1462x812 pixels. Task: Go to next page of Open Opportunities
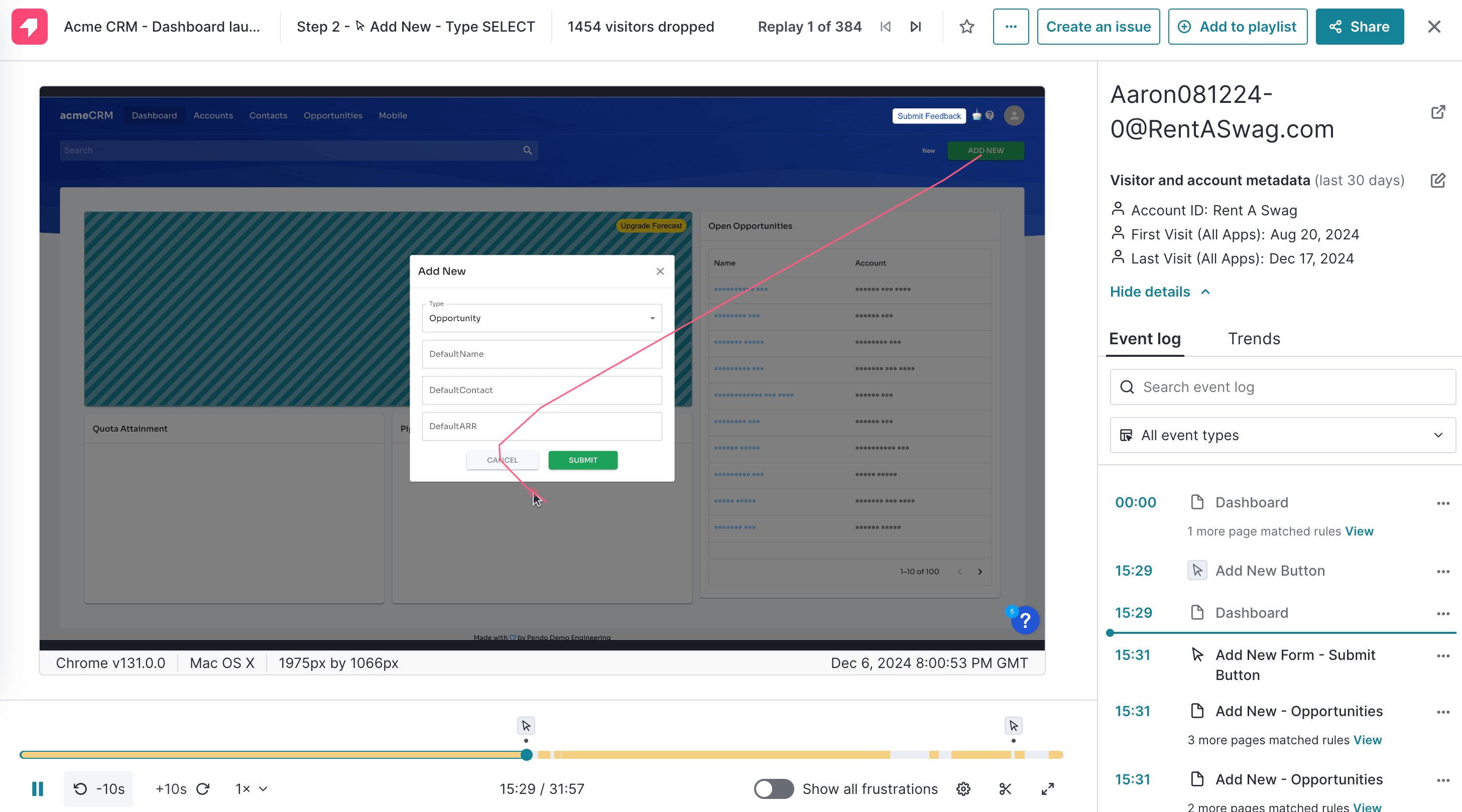pyautogui.click(x=980, y=572)
